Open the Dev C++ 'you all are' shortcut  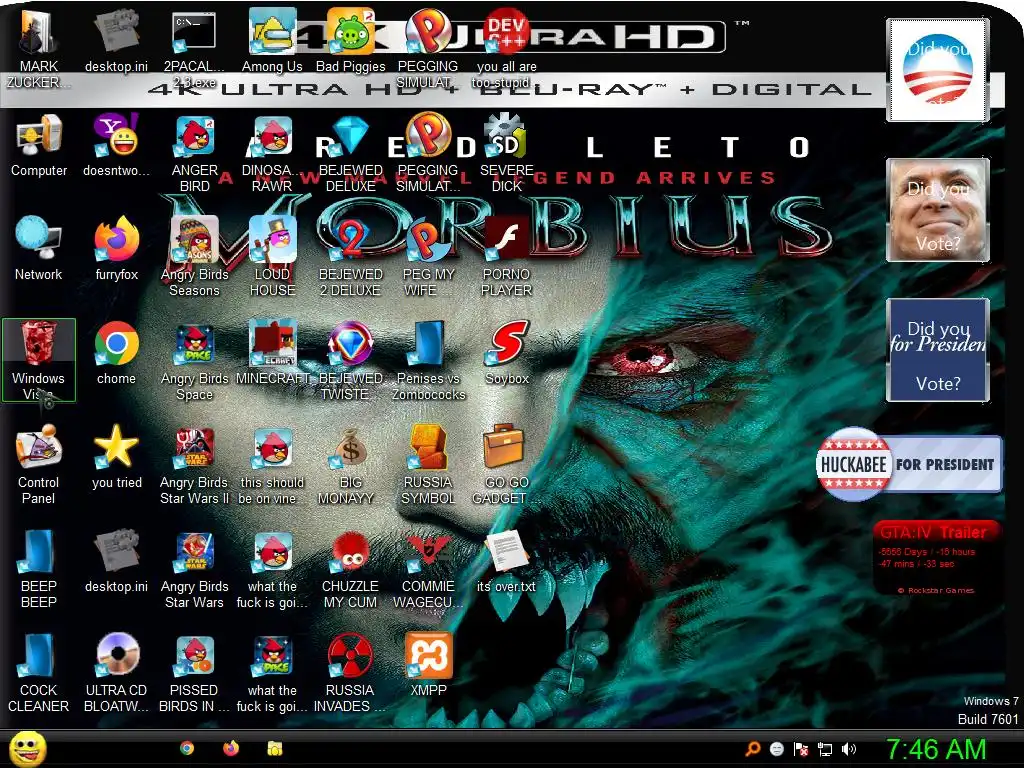click(x=507, y=47)
